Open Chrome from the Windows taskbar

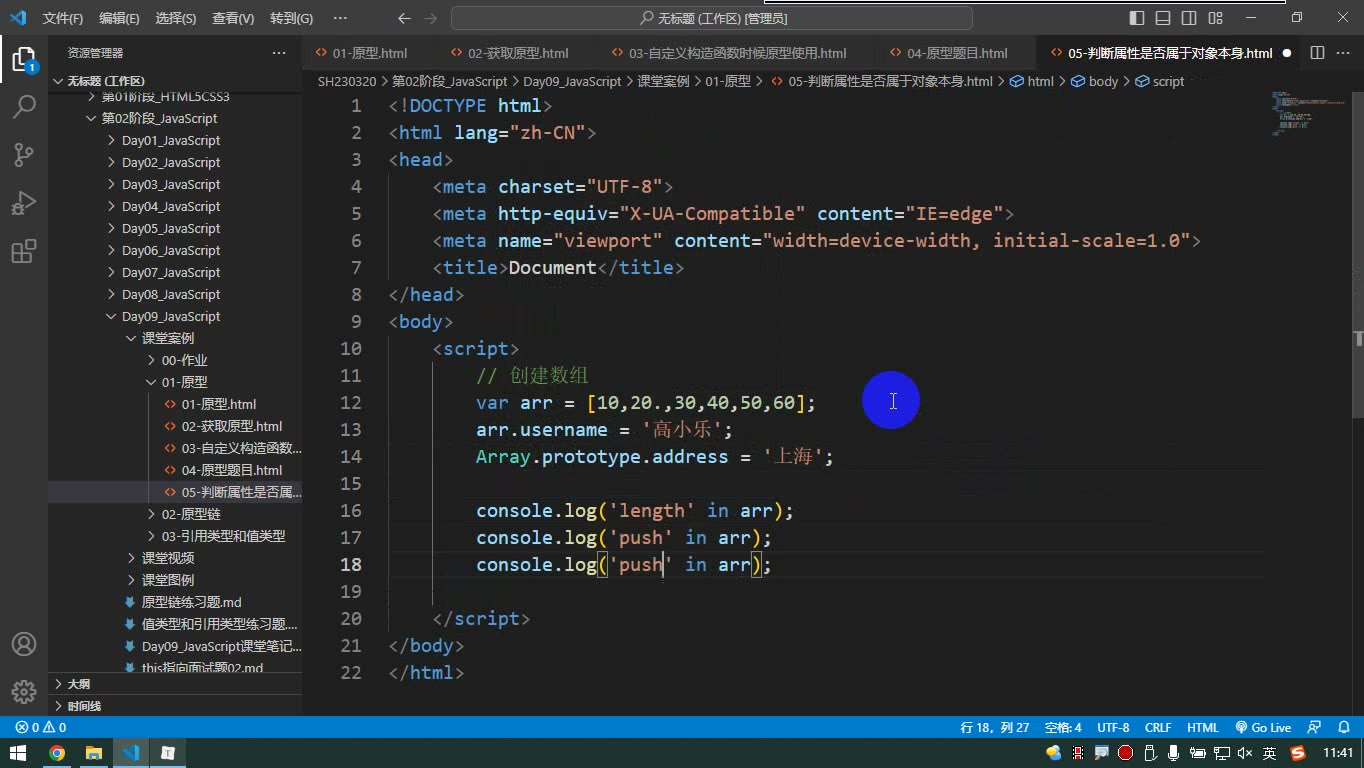click(57, 753)
